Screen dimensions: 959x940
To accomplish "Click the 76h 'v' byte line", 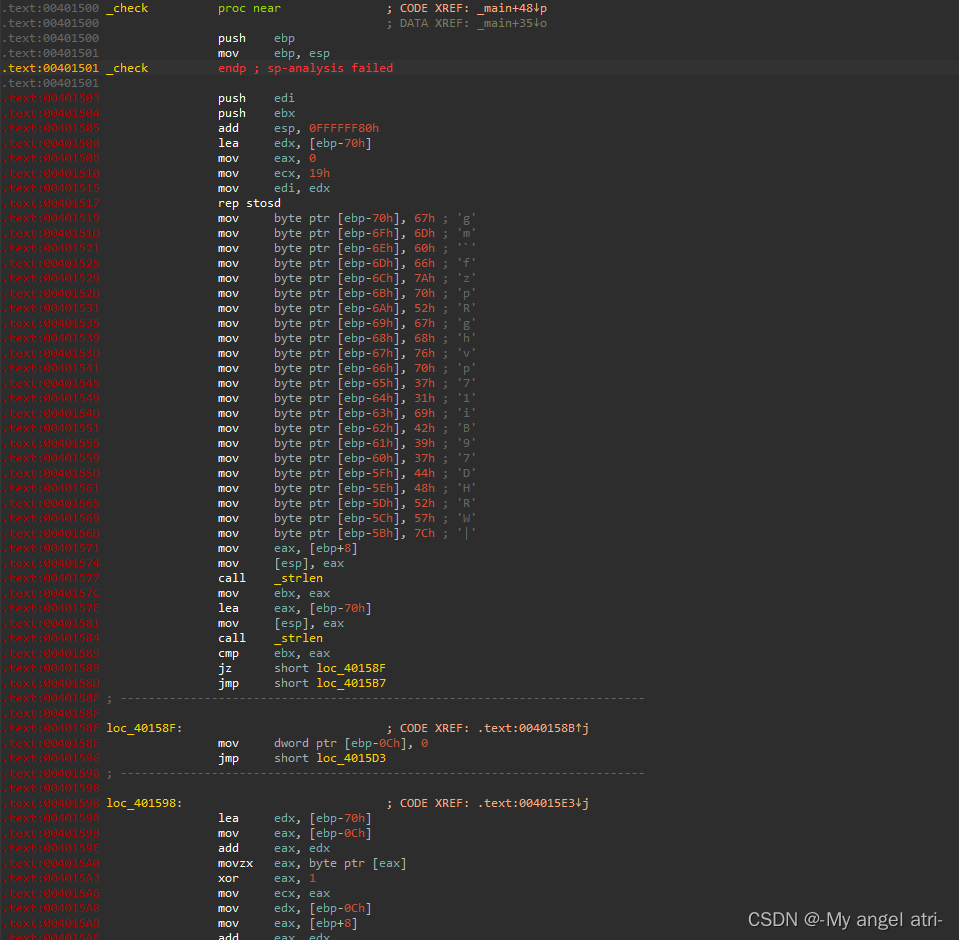I will tap(347, 353).
